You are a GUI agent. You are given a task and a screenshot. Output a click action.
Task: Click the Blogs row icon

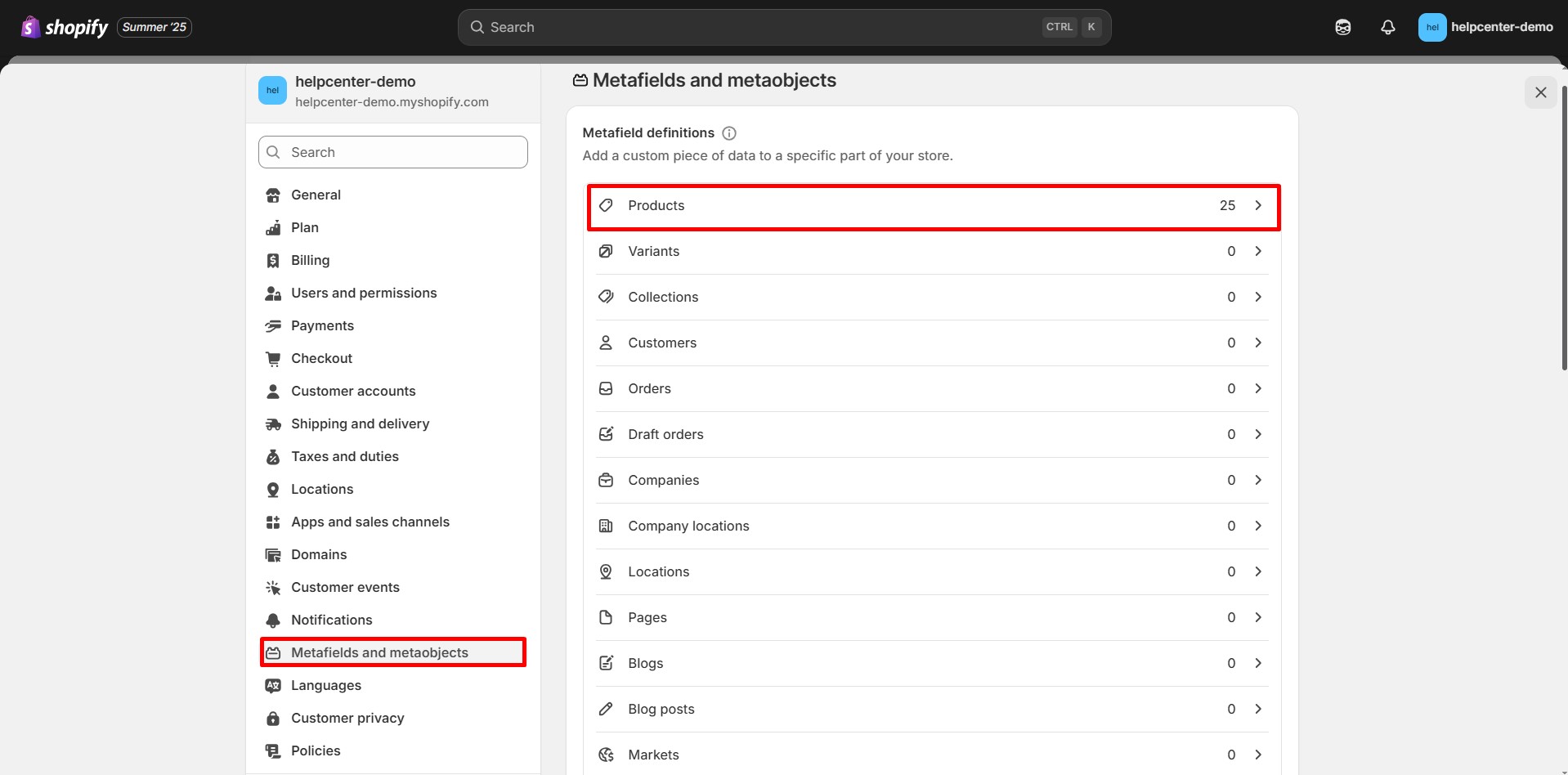click(x=606, y=663)
